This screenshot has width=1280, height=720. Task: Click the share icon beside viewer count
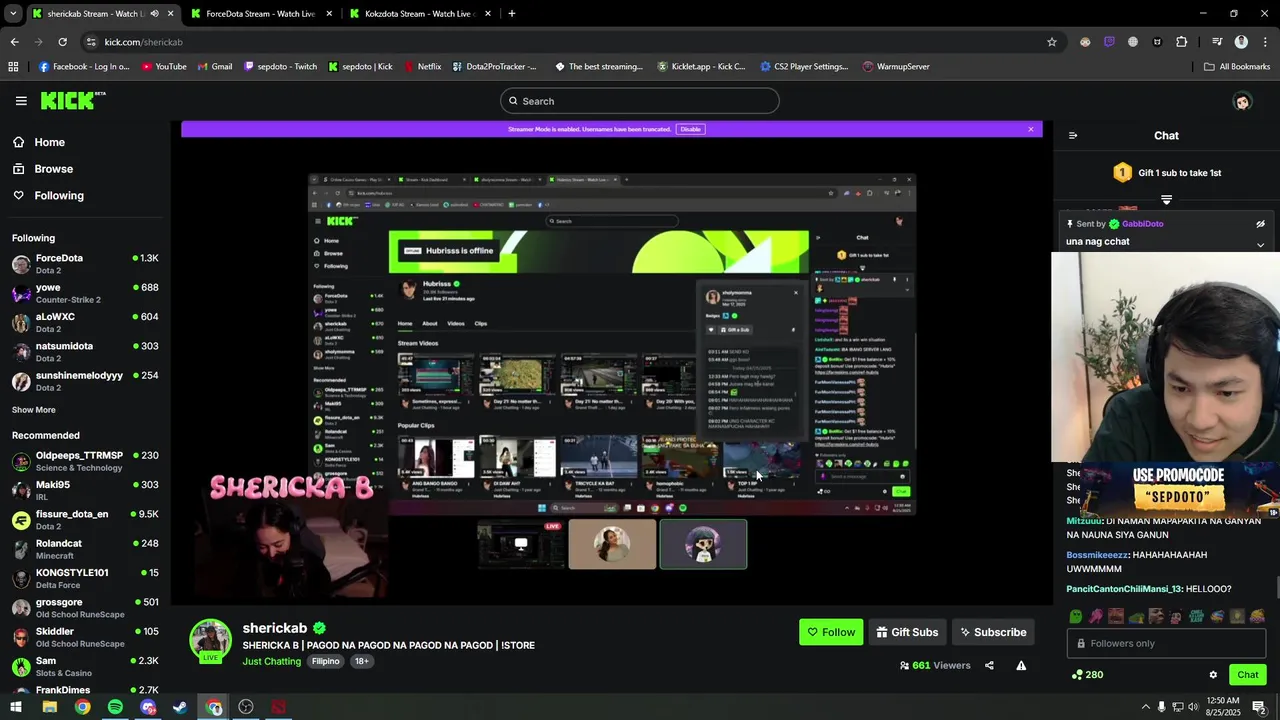(989, 666)
